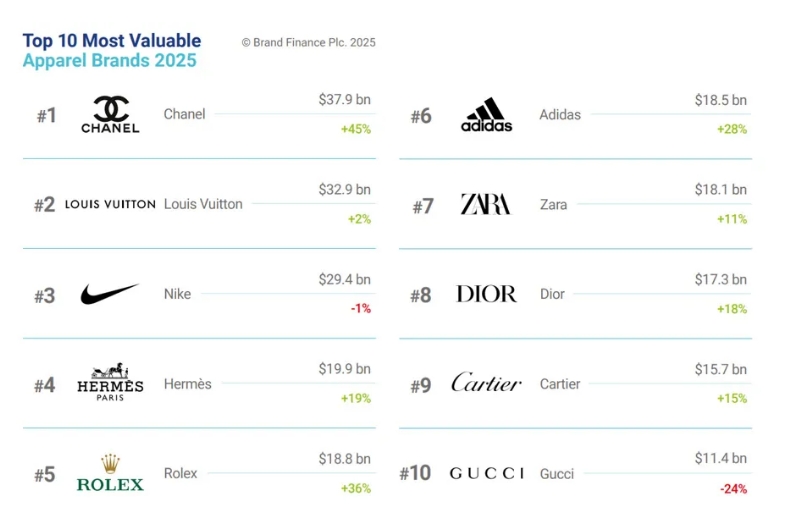Click the Chanel interlocking C logo
This screenshot has height=524, width=791.
click(110, 114)
